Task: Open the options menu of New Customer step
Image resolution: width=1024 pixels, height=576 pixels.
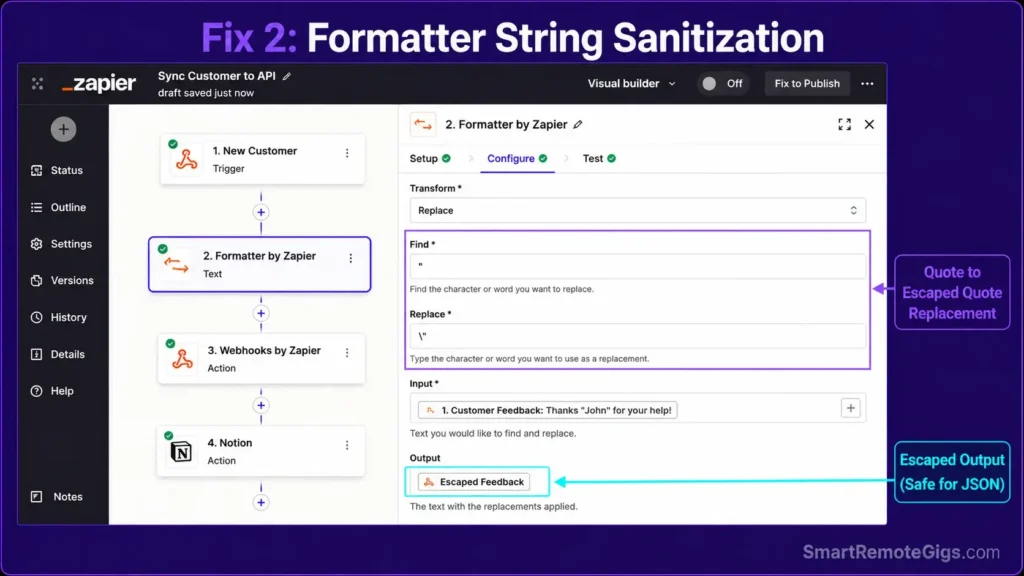Action: 347,153
